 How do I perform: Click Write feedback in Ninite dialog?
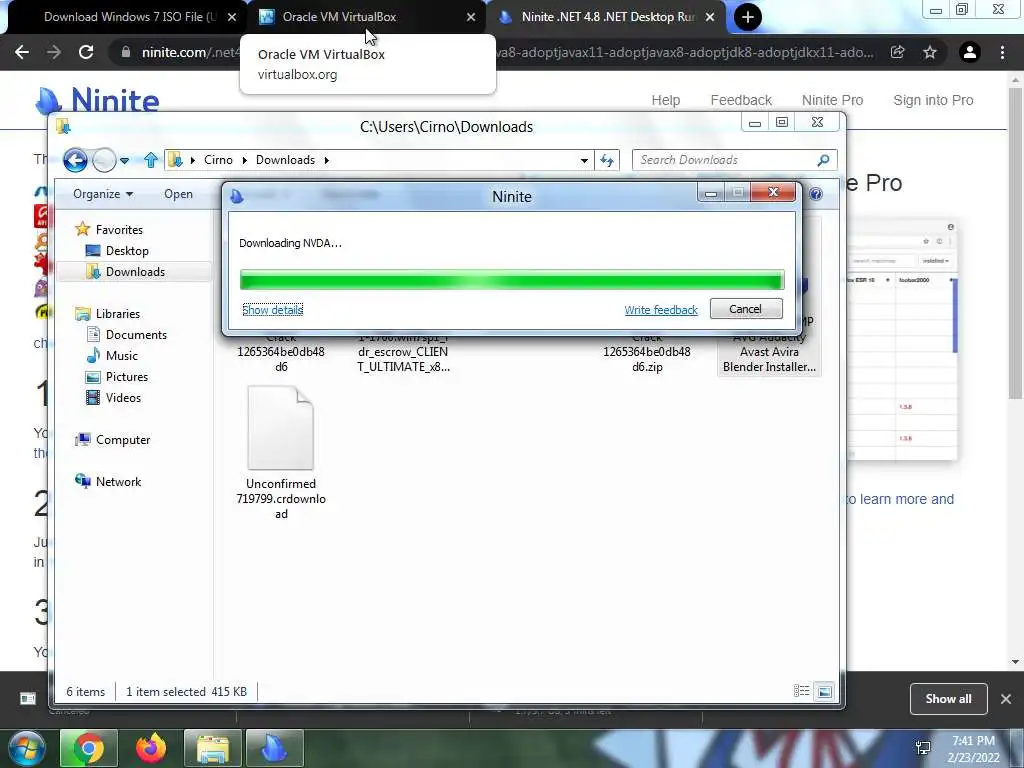[x=661, y=310]
